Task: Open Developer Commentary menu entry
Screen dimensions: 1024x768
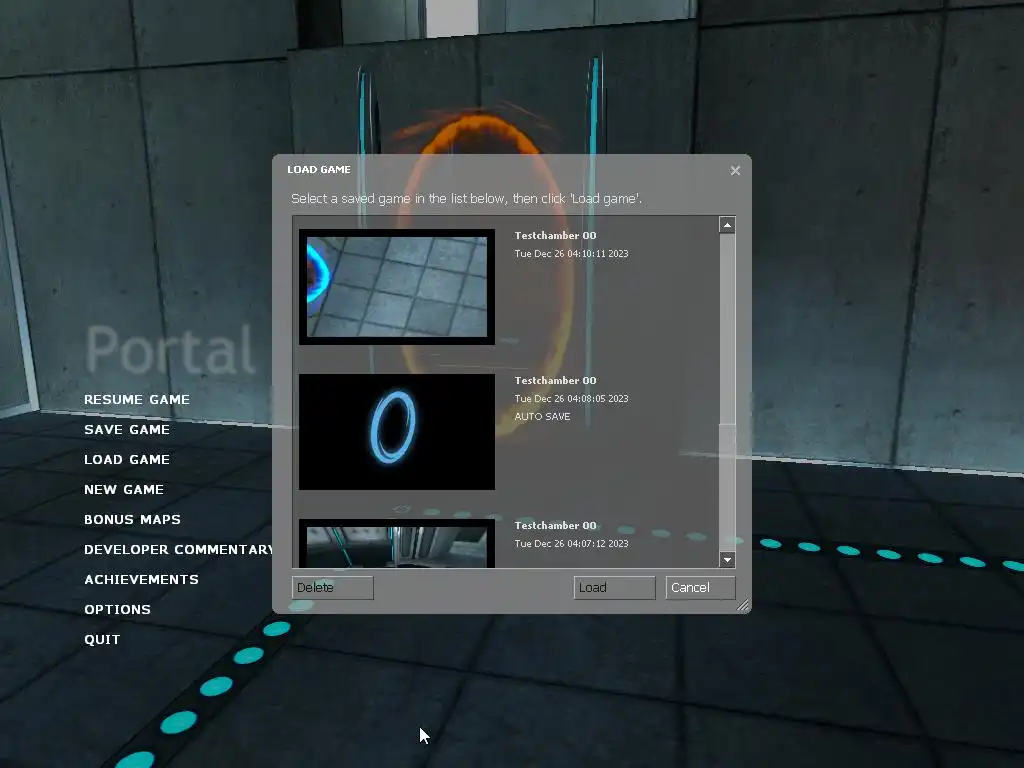Action: coord(178,550)
